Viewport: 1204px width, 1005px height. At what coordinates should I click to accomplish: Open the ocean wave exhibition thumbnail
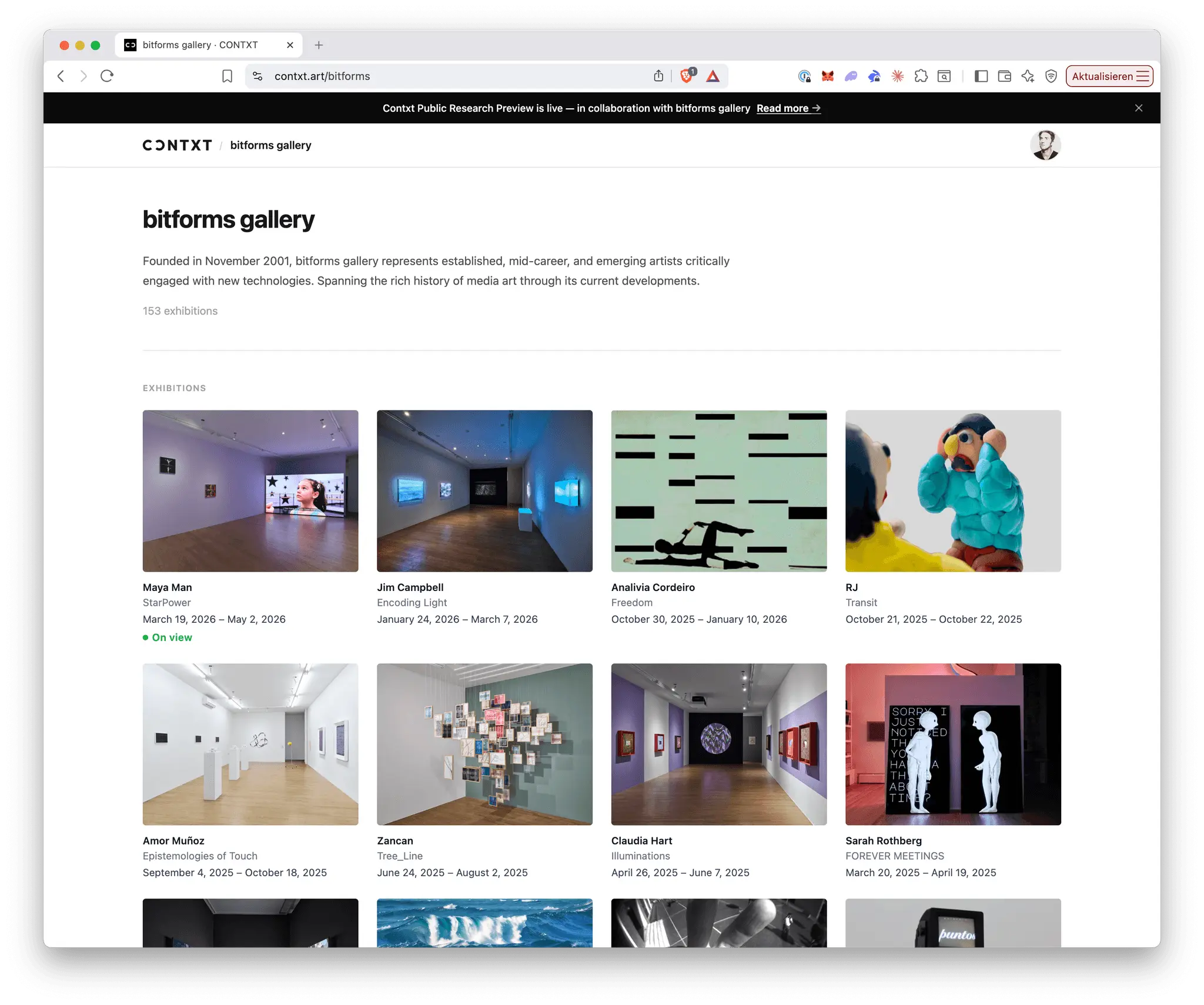484,923
